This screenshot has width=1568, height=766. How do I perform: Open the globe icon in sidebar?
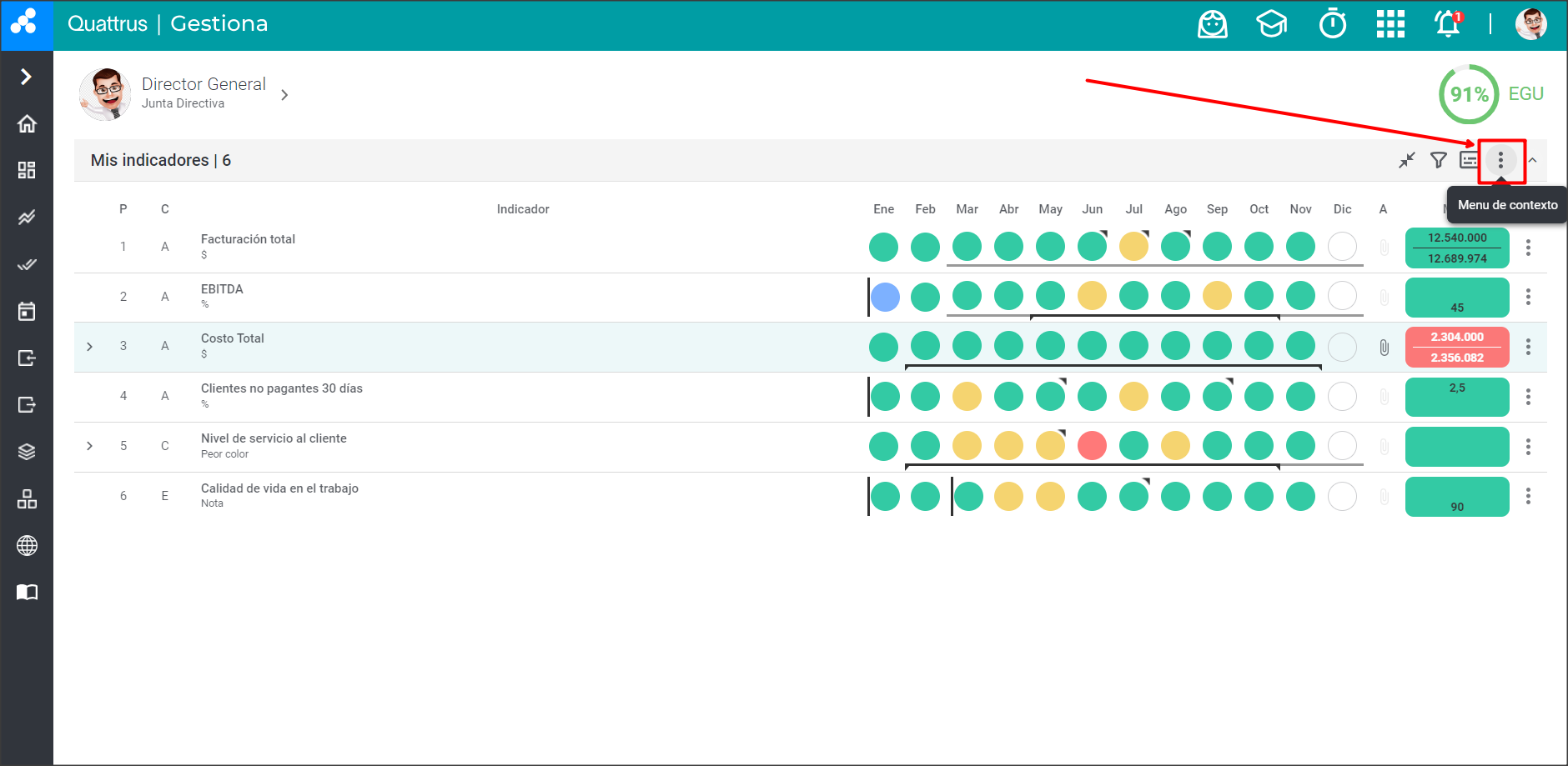click(27, 546)
